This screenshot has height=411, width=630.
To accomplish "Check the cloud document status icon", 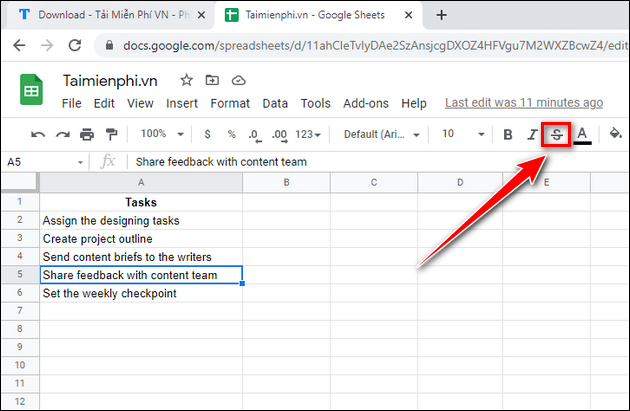I will pos(239,81).
